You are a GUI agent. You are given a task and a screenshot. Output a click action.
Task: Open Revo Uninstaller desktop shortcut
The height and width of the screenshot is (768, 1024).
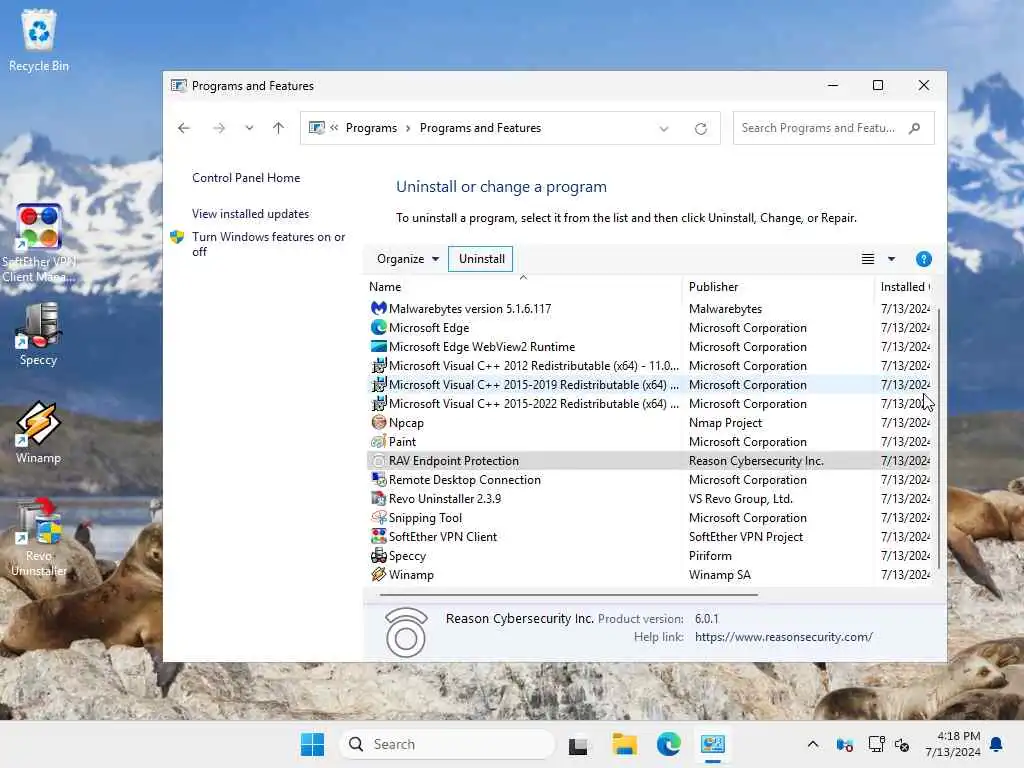tap(39, 537)
